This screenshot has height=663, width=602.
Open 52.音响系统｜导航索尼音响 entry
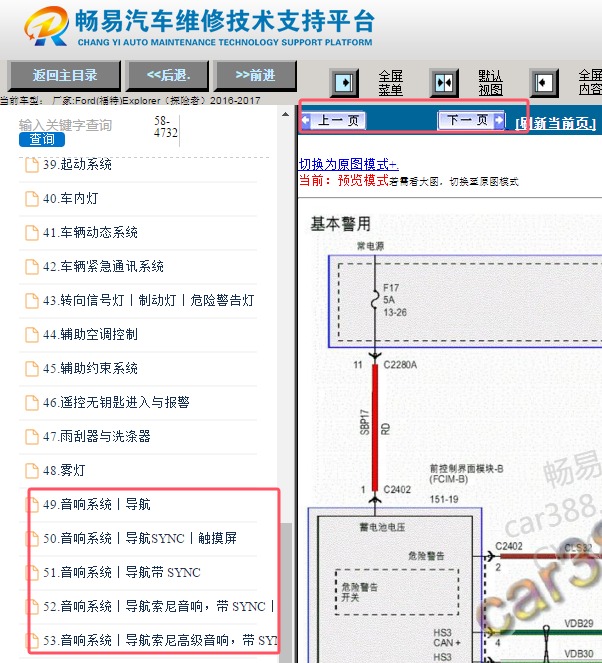[159, 607]
